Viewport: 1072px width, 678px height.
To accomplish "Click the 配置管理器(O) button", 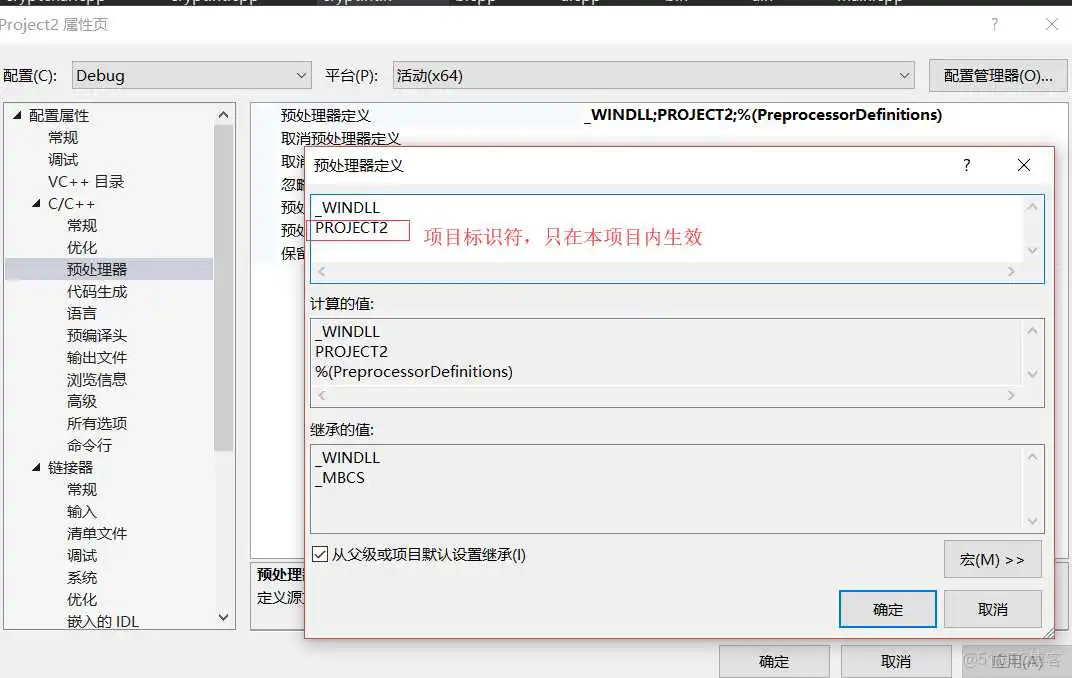I will click(998, 75).
